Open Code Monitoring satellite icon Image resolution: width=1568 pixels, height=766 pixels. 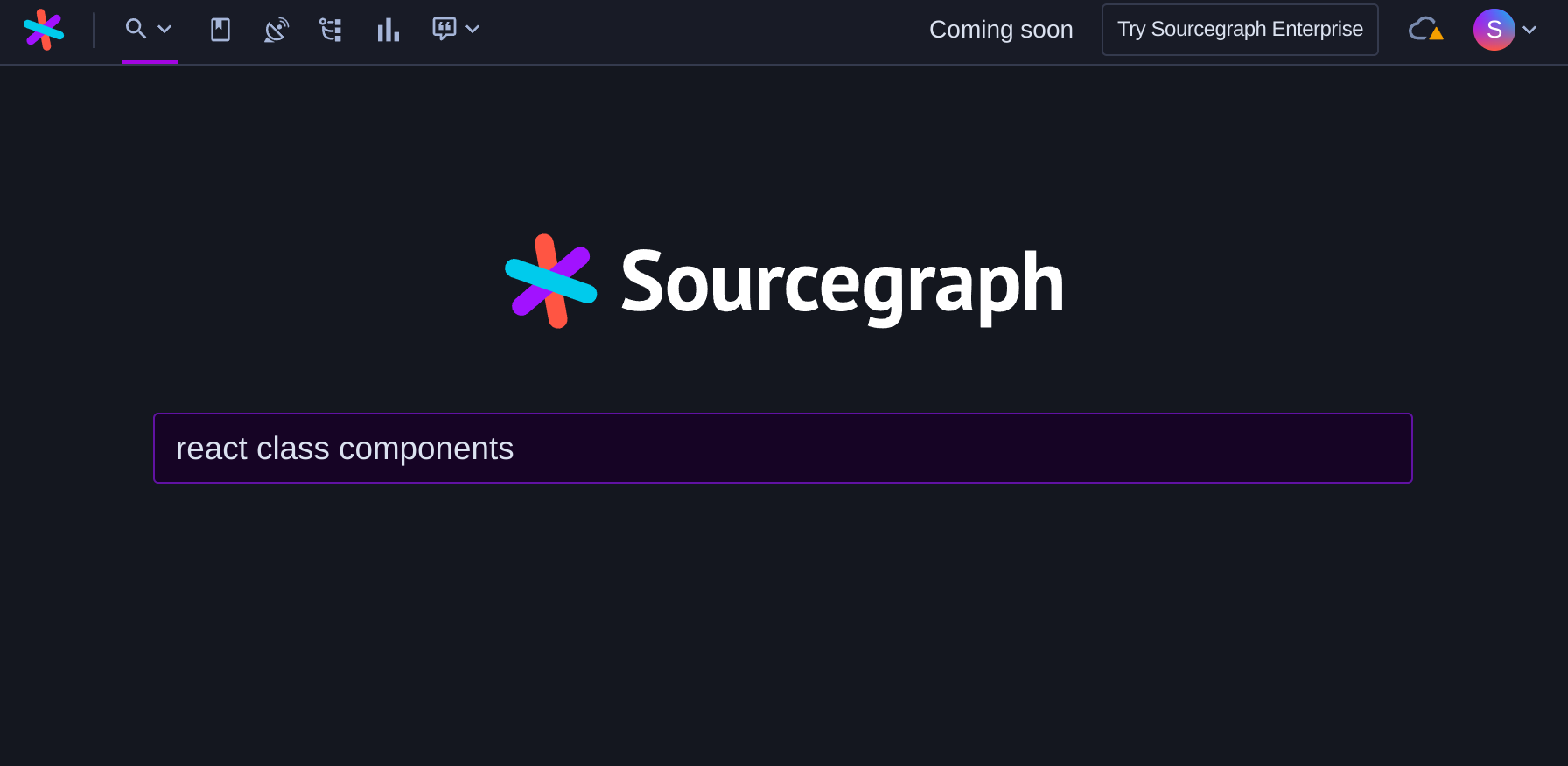[x=276, y=30]
